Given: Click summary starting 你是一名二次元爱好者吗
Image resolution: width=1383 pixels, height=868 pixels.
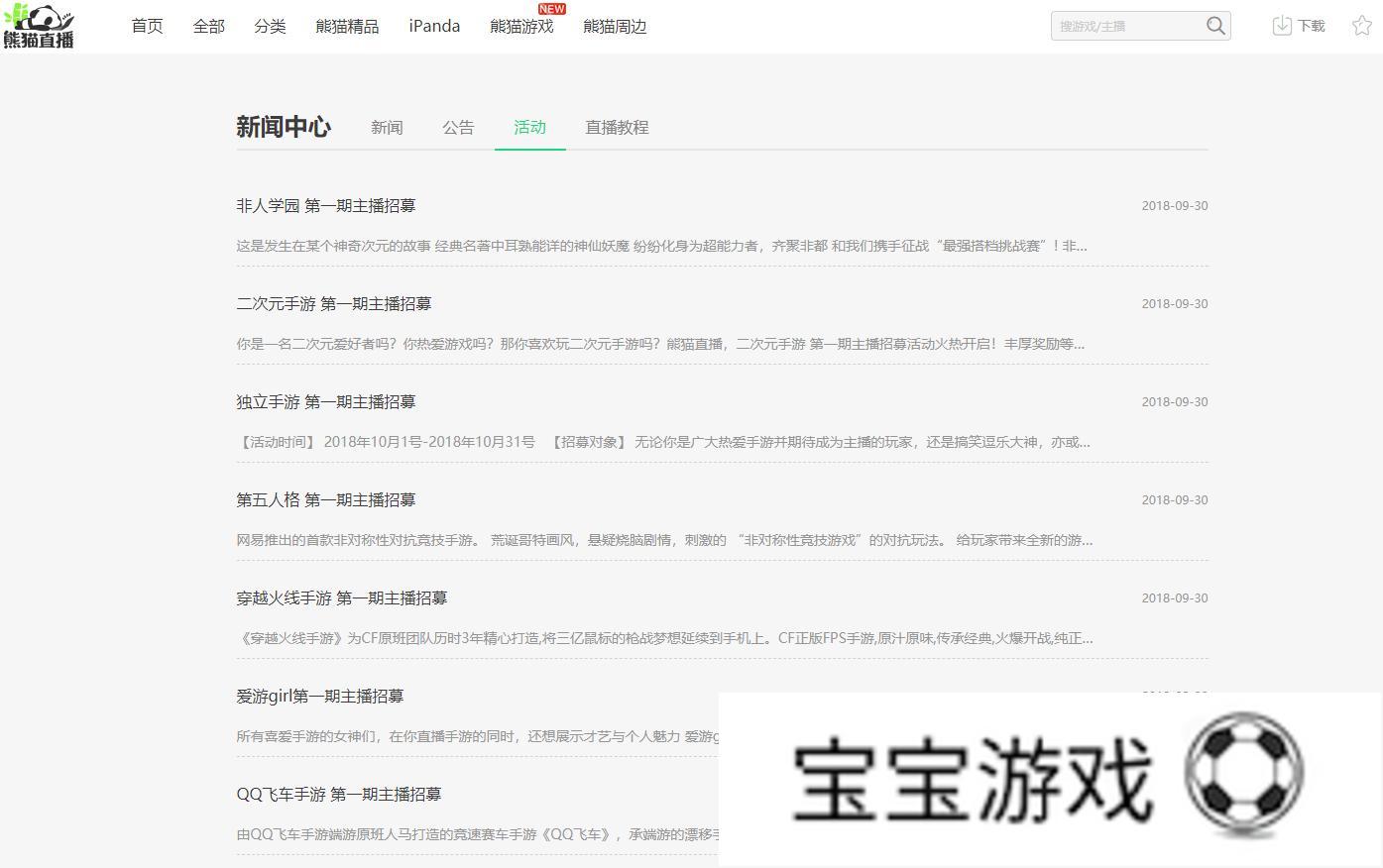Looking at the screenshot, I should tap(660, 344).
